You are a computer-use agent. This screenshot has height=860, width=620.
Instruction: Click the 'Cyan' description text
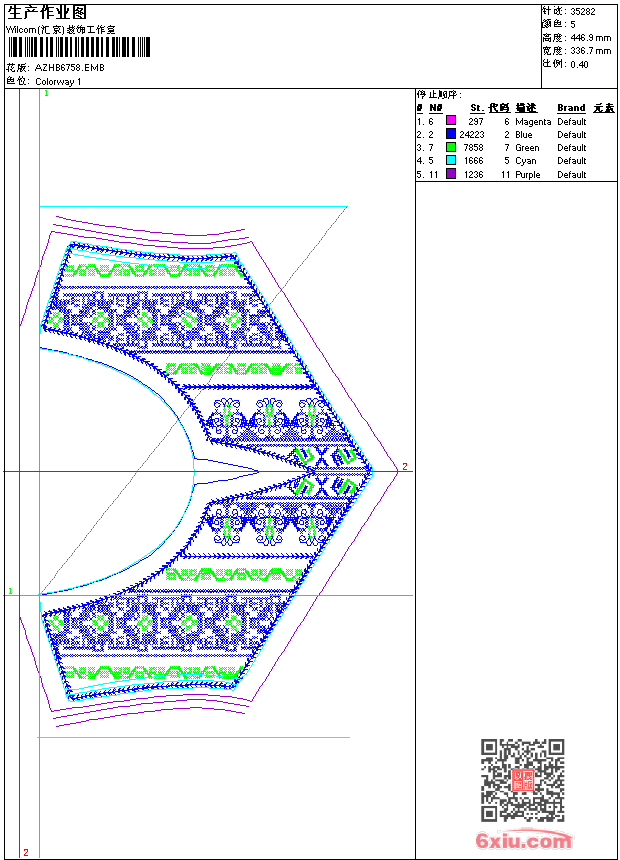(526, 161)
